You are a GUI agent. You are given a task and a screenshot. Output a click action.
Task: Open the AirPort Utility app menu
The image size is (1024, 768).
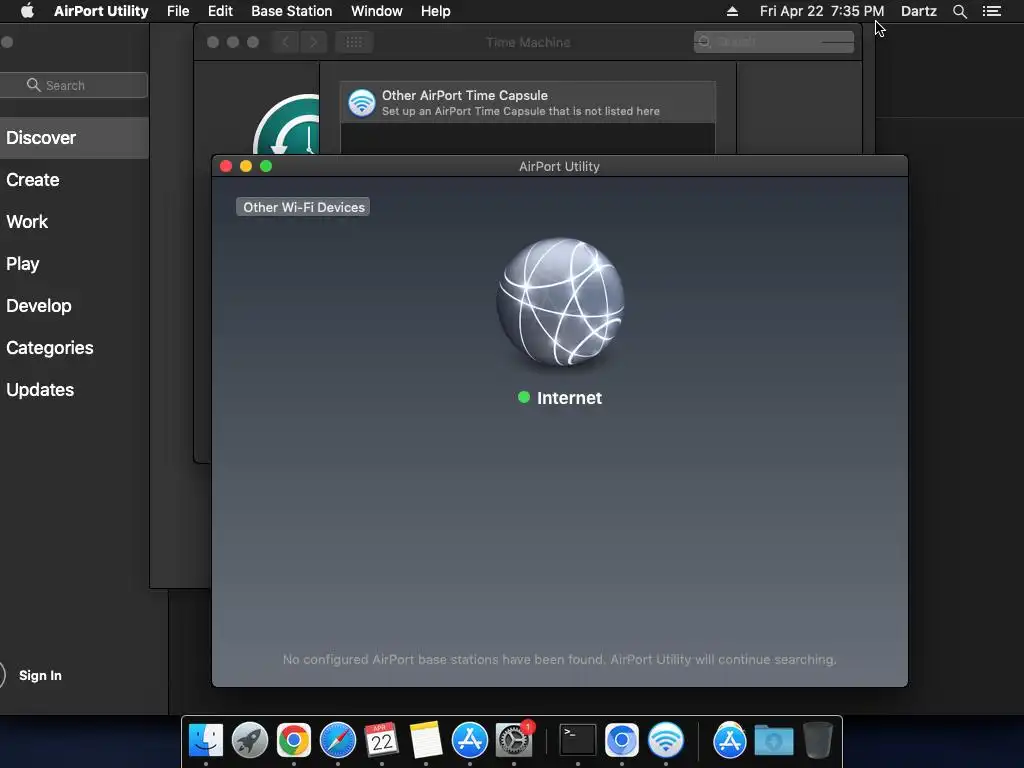click(101, 11)
